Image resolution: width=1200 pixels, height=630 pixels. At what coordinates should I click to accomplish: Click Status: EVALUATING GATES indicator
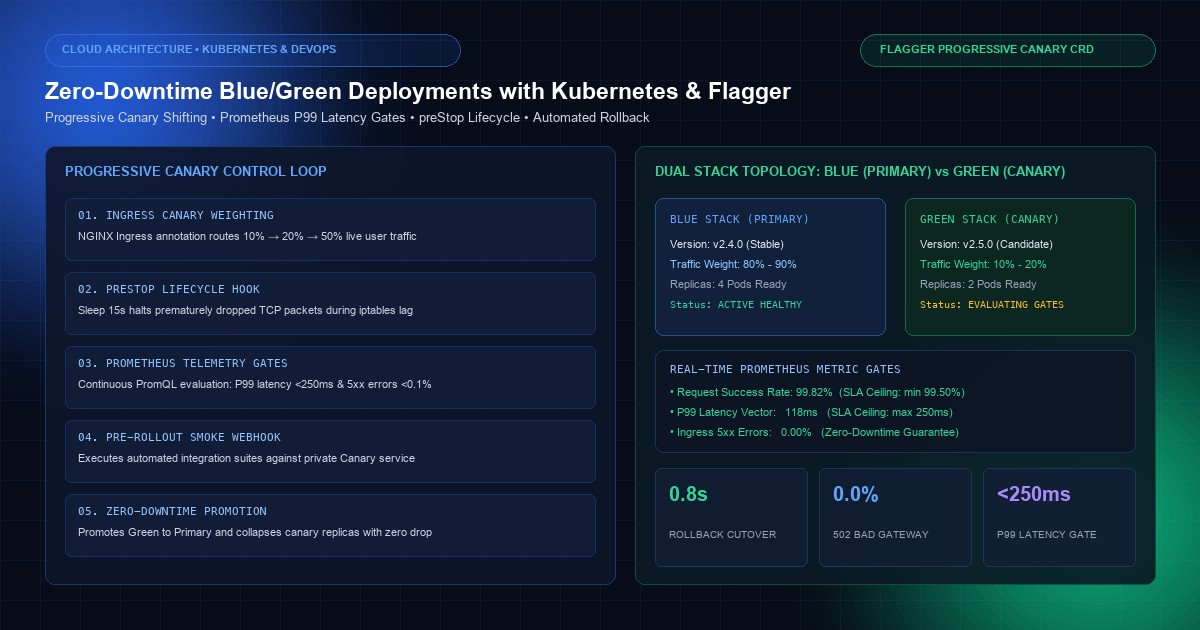point(992,304)
